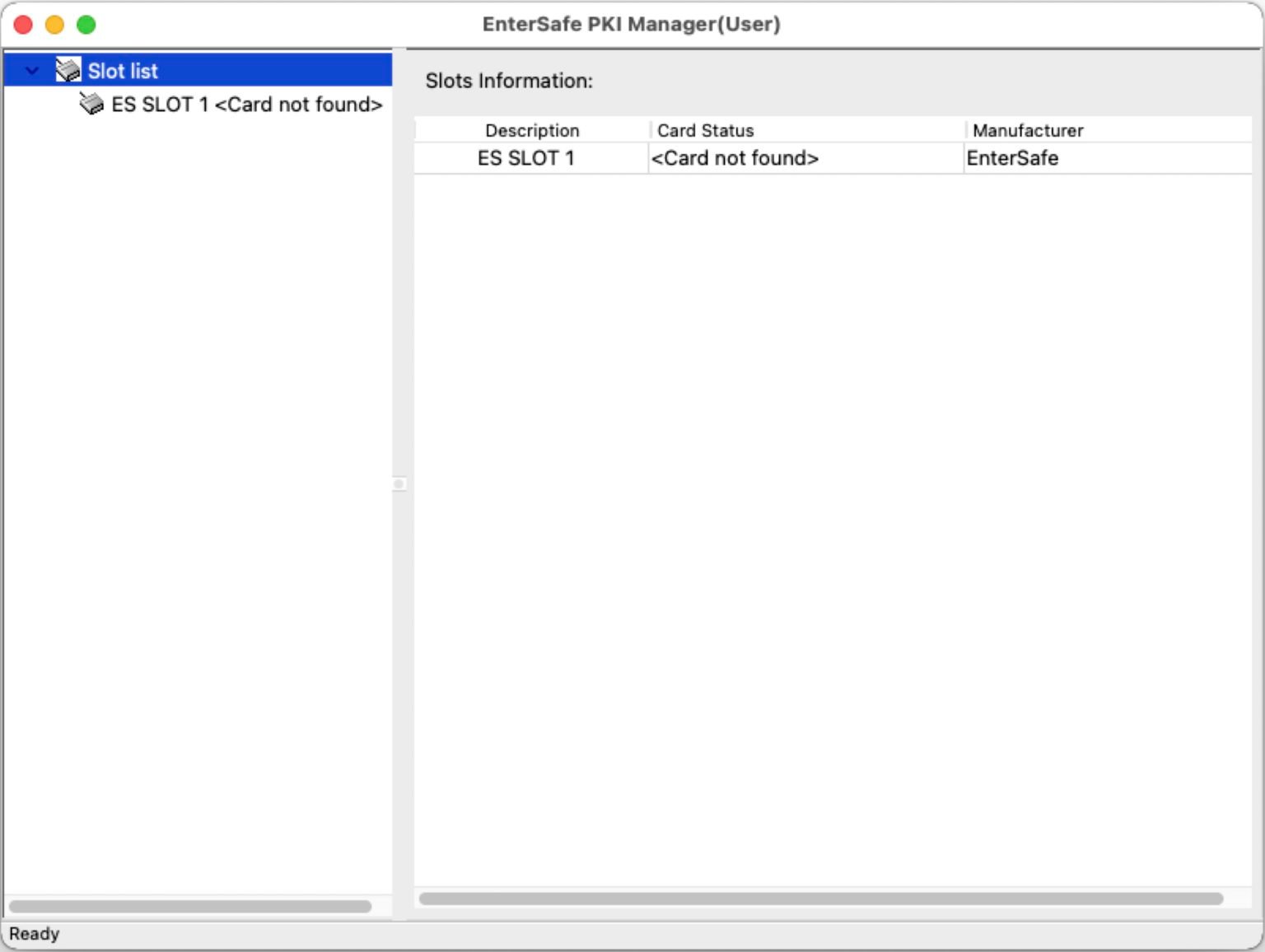Maximize the window with green button
This screenshot has width=1265, height=952.
86,25
